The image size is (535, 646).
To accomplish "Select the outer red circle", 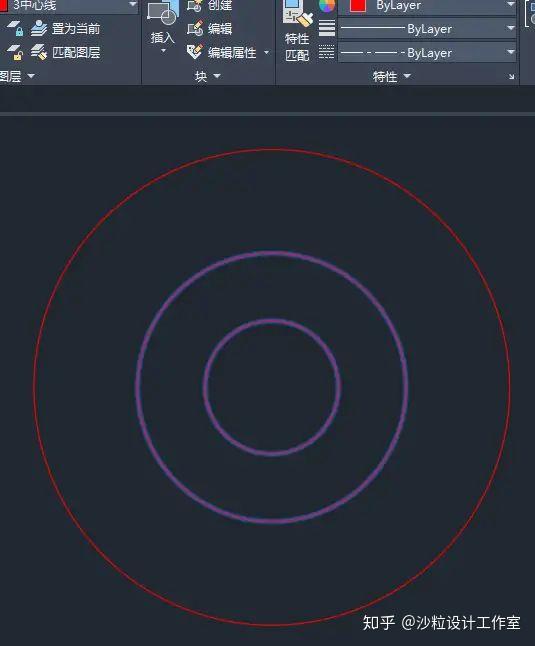I will coord(272,149).
